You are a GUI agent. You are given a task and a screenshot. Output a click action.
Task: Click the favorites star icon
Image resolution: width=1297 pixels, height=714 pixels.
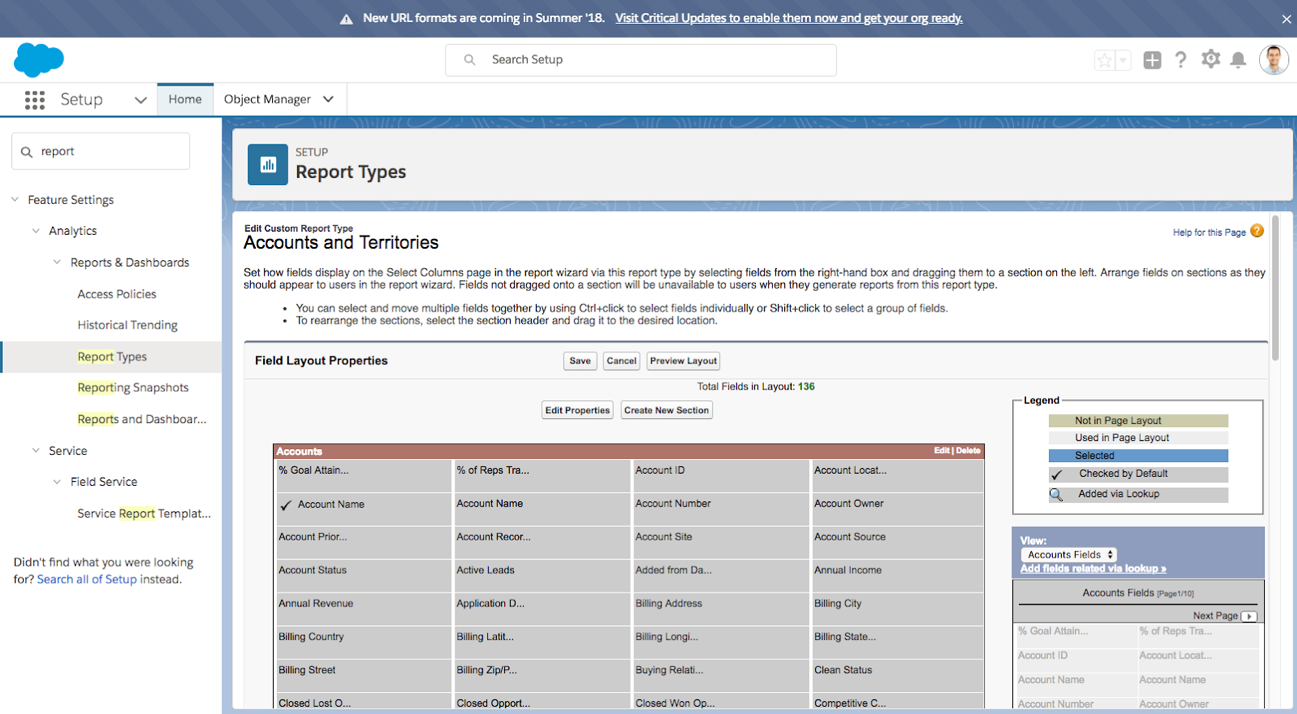(x=1104, y=60)
